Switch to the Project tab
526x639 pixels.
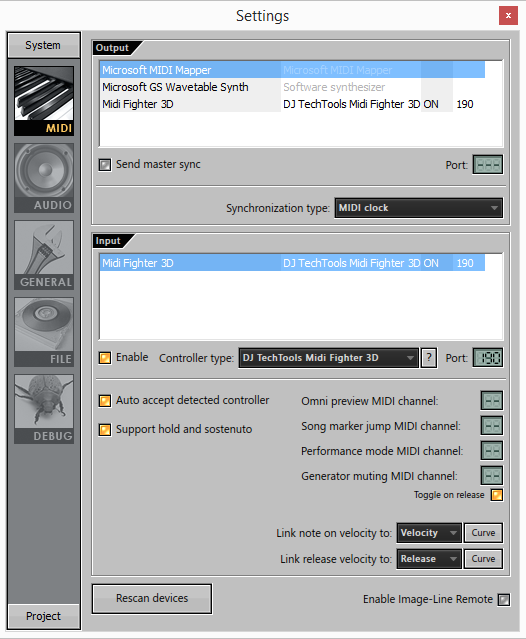point(43,616)
